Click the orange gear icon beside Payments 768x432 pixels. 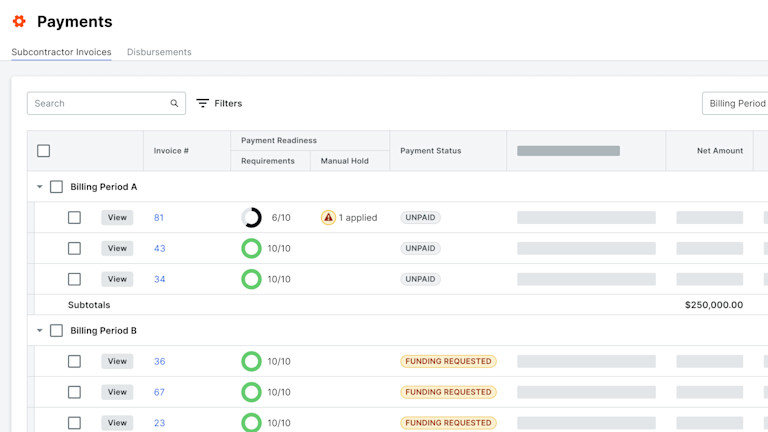[19, 21]
